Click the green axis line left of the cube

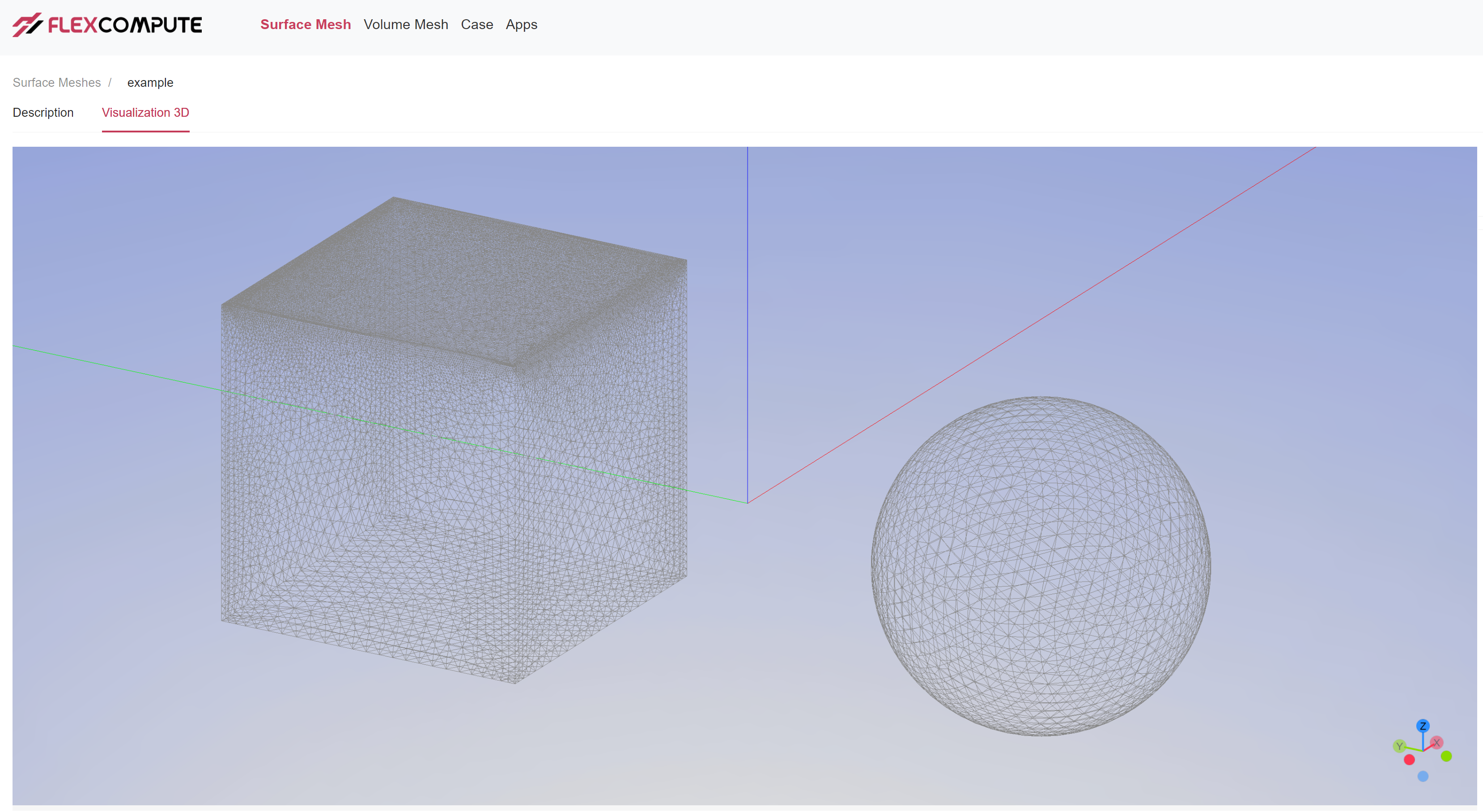(115, 367)
